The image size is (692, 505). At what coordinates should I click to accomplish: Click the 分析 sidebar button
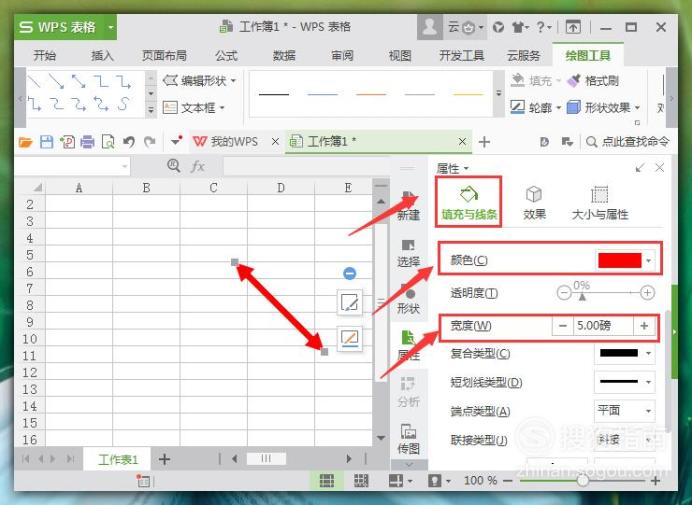pos(408,391)
